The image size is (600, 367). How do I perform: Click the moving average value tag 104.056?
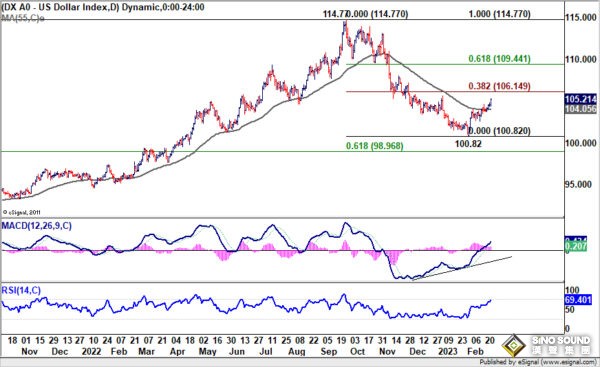coord(580,109)
